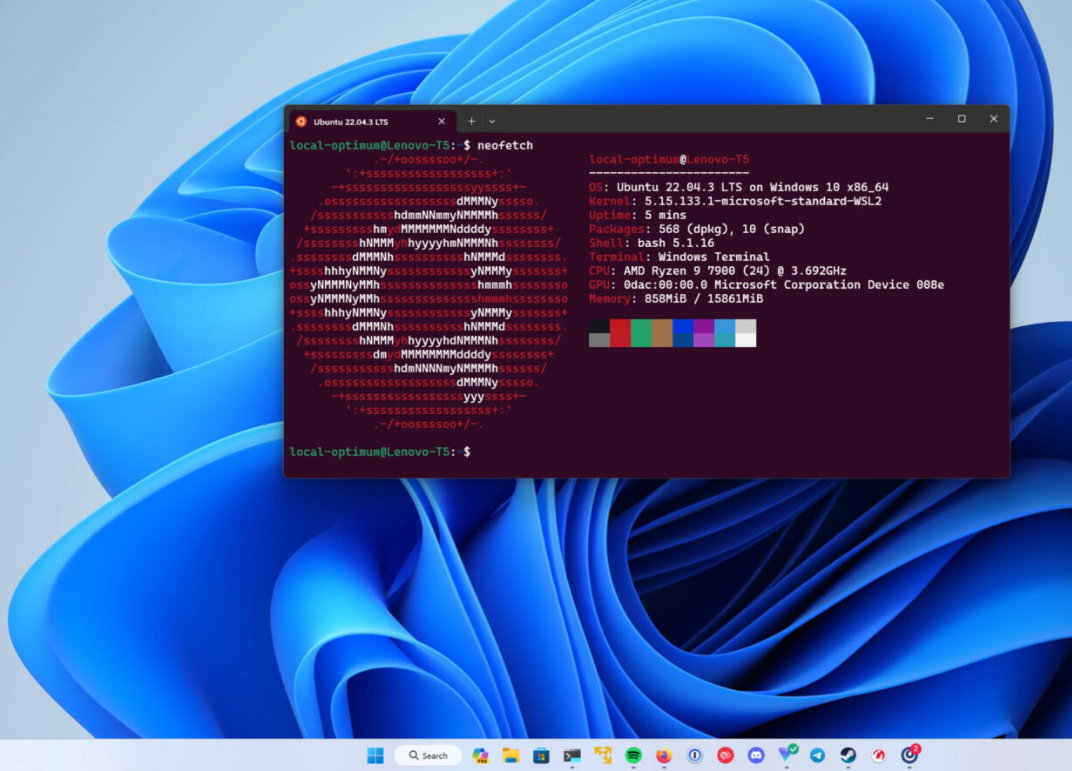The image size is (1072, 771).
Task: Open the taskbar app with notification badge
Action: (910, 754)
